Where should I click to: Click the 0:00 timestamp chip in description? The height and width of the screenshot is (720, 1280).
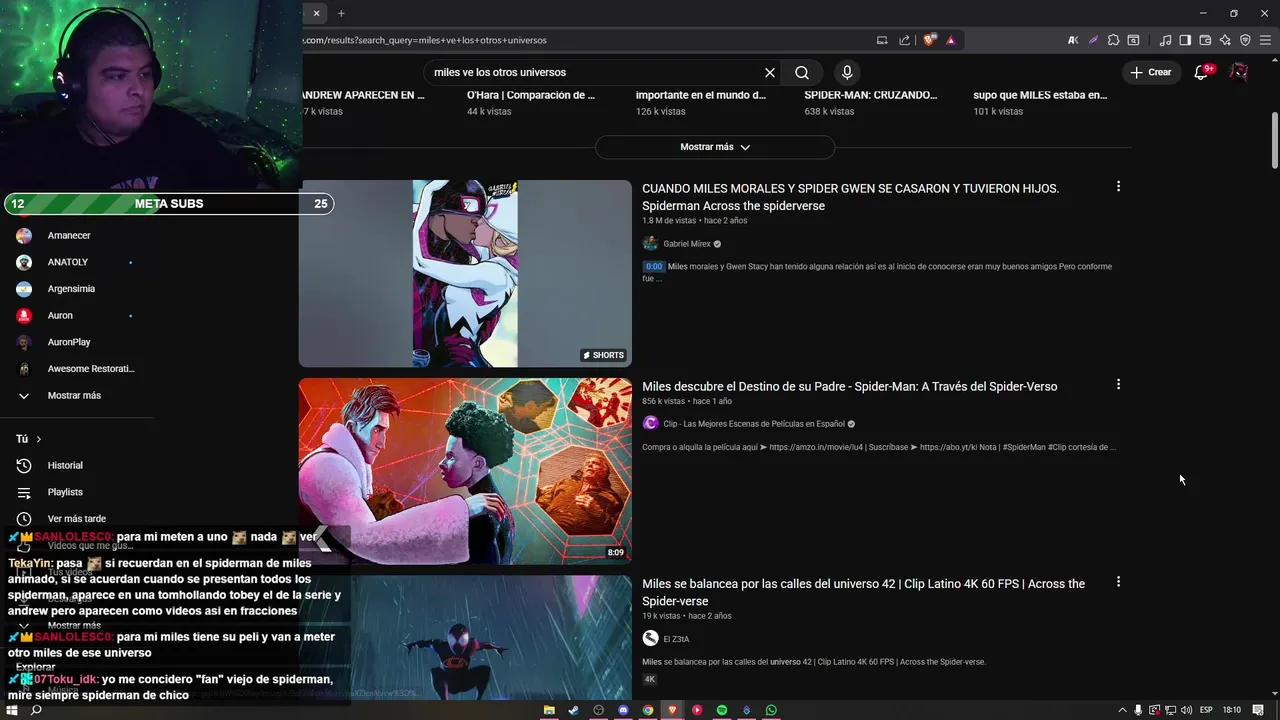tap(653, 267)
